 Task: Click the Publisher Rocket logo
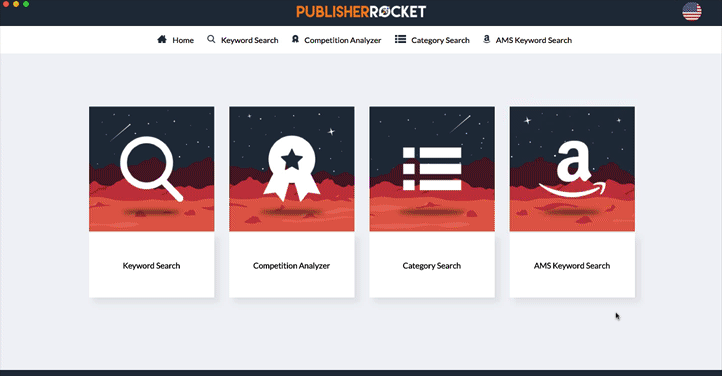click(x=361, y=12)
